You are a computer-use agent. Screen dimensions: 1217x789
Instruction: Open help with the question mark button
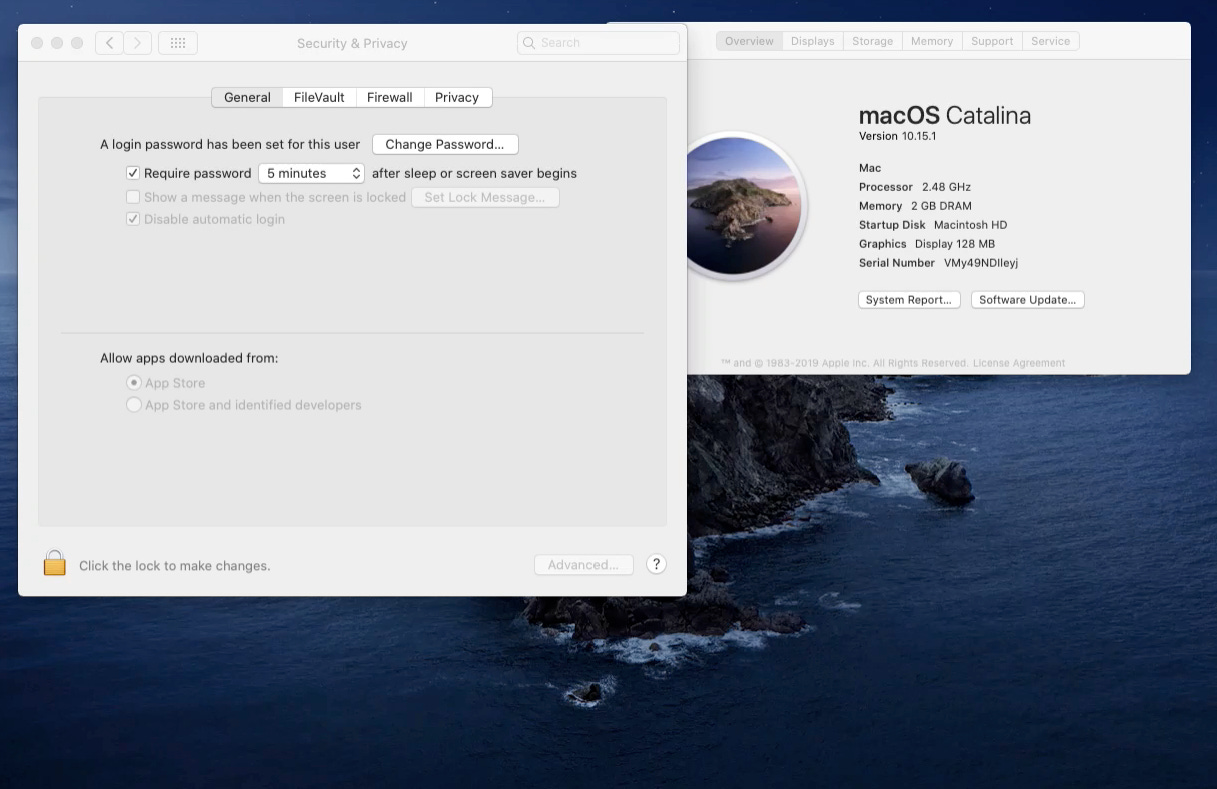[656, 564]
